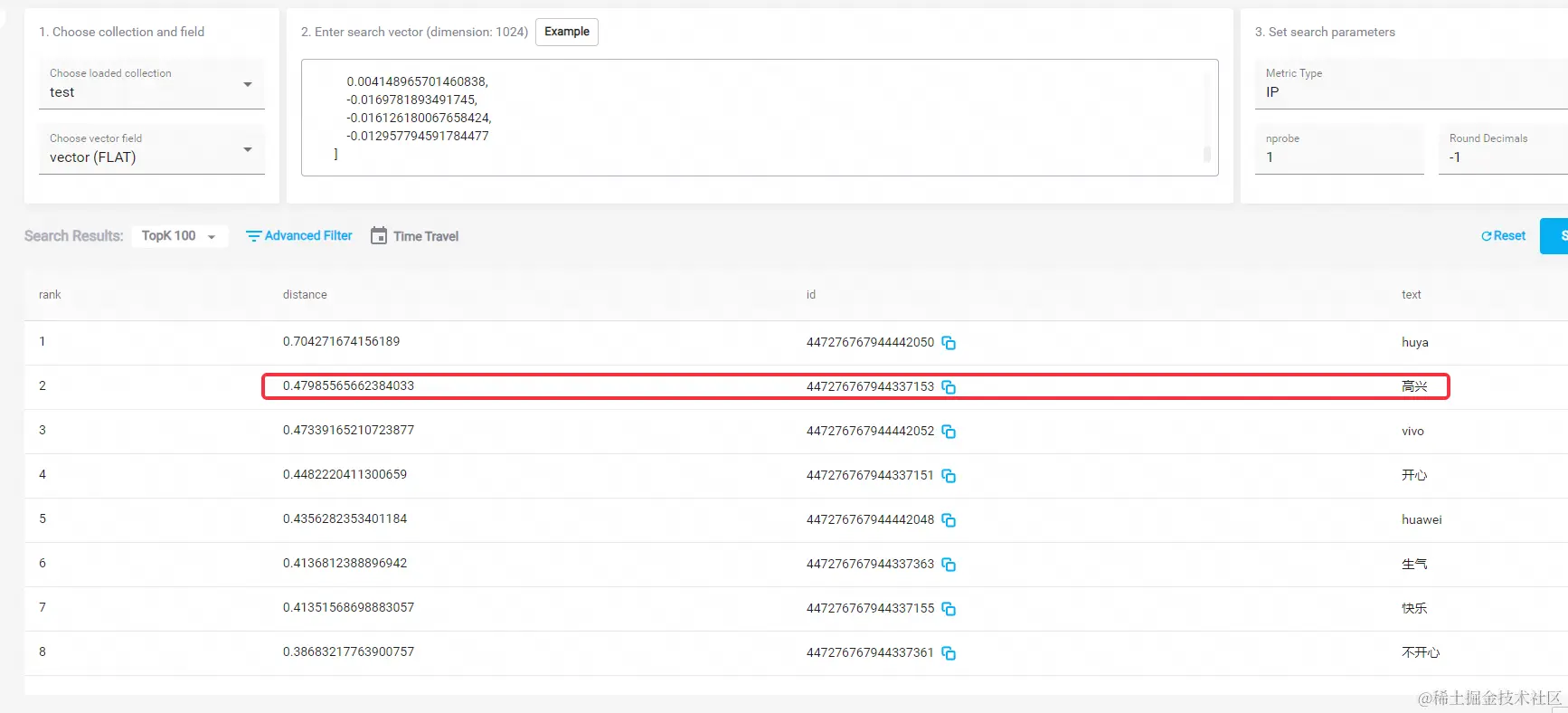Select distance value 0.41351568698883057

tap(348, 608)
